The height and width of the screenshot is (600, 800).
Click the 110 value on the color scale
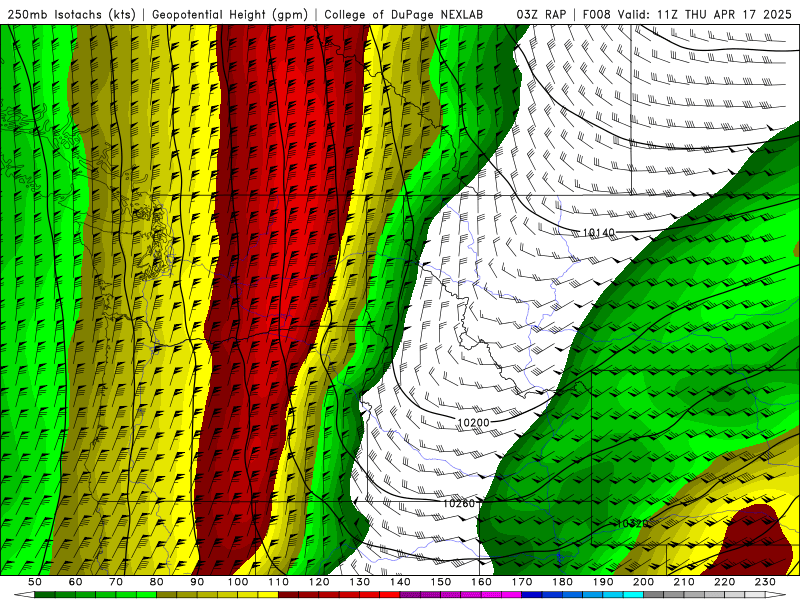(279, 582)
